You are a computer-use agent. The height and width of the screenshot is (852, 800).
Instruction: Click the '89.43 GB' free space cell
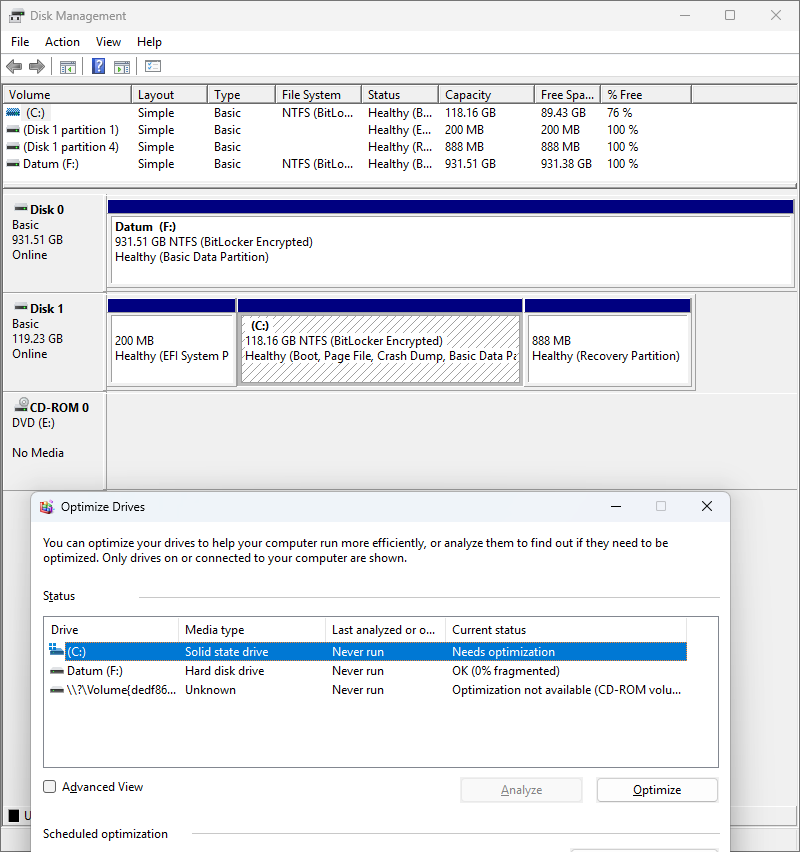coord(563,112)
